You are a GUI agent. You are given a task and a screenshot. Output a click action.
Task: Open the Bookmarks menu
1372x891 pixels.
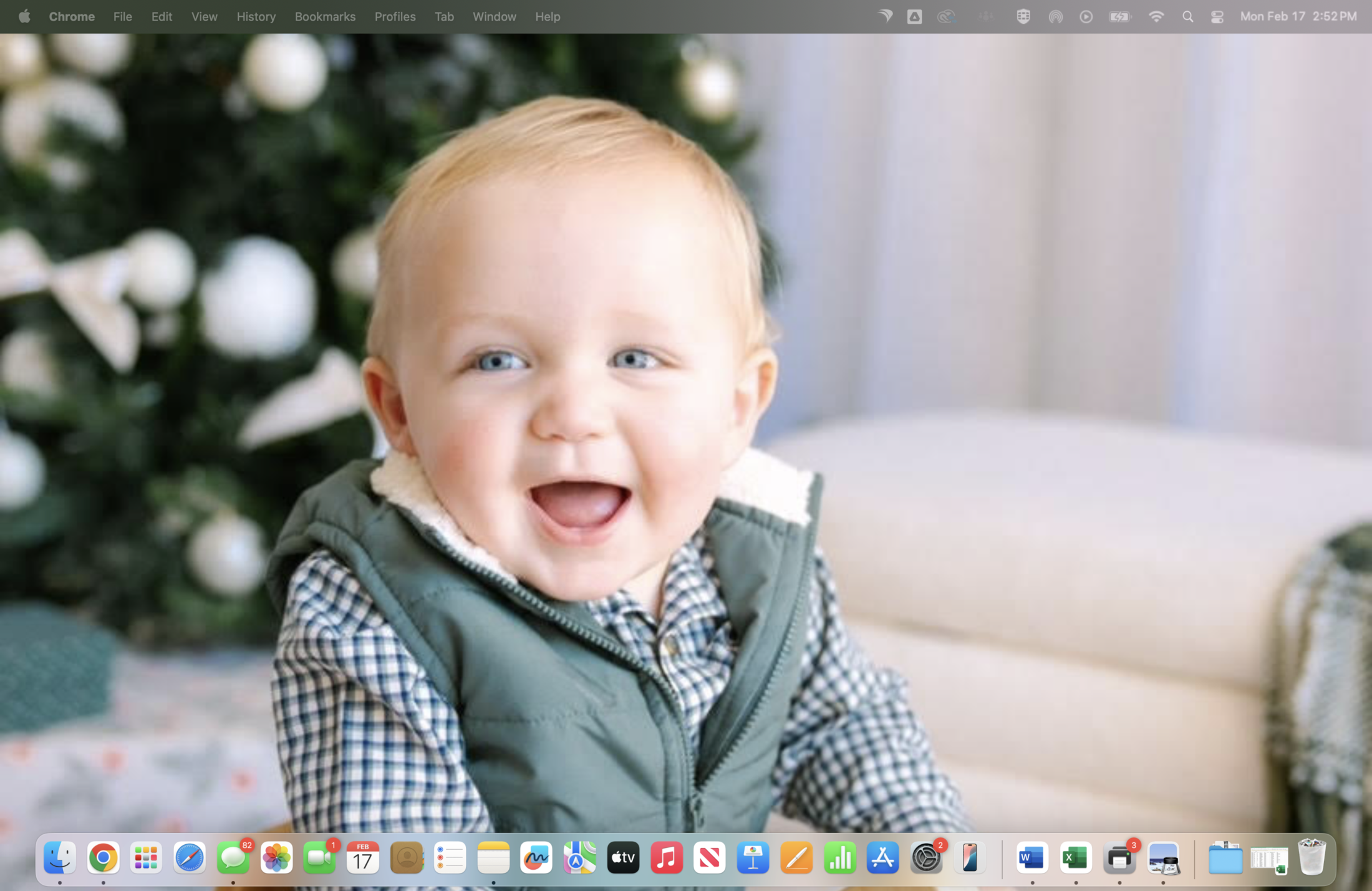[325, 17]
